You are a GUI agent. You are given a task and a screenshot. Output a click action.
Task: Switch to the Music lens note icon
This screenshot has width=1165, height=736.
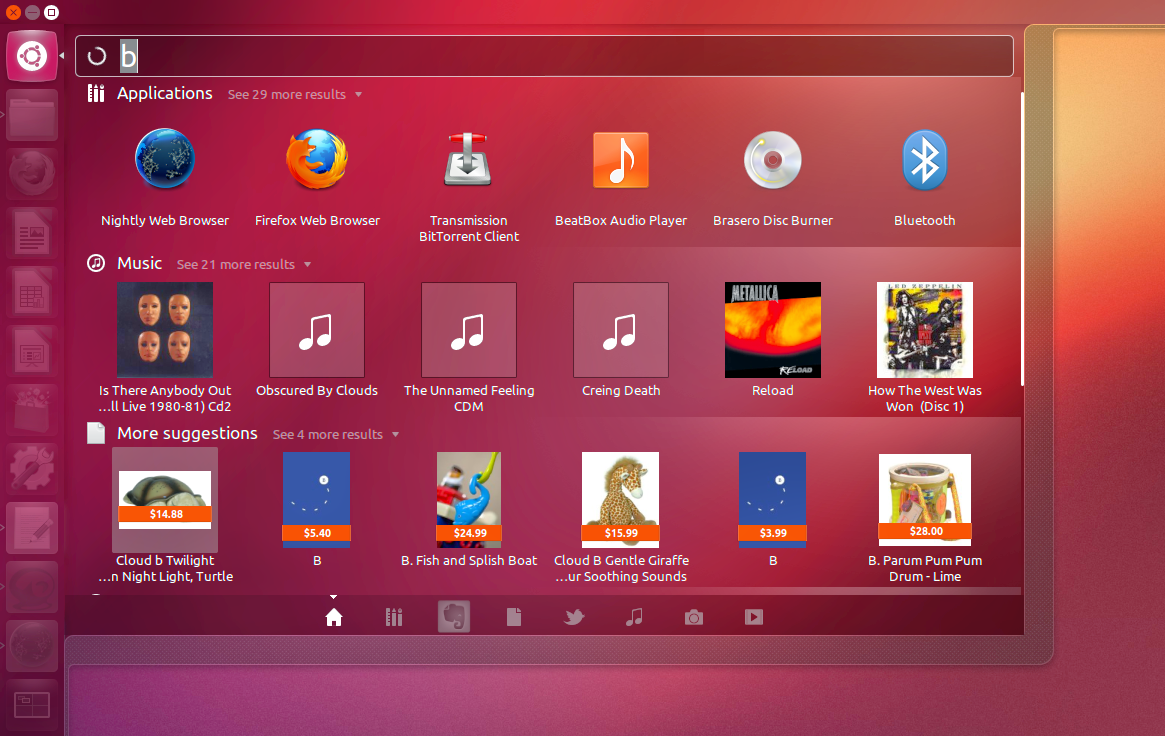pos(634,617)
